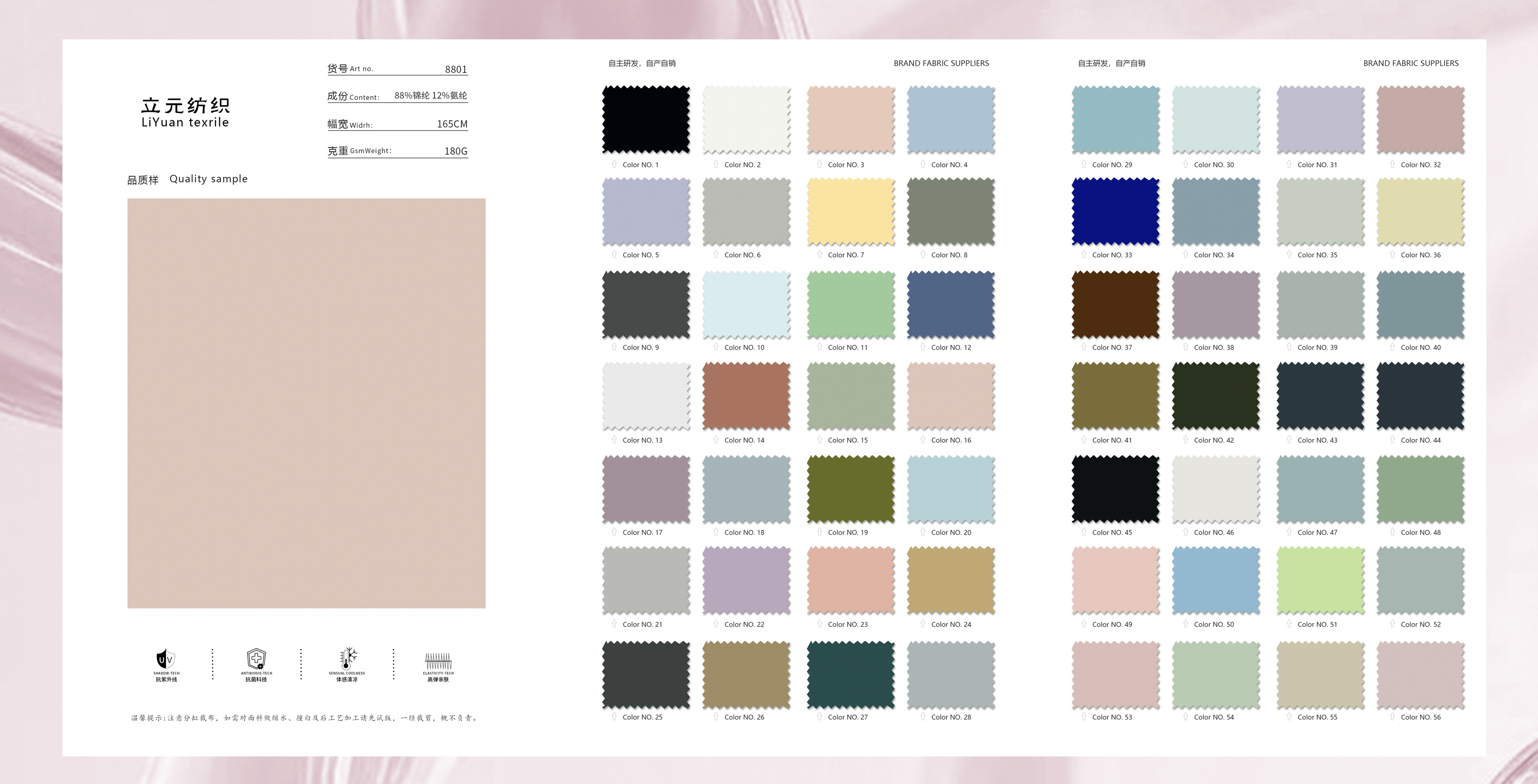The image size is (1538, 784).
Task: Choose the cream Color NO. 36 swatch
Action: 1421,211
